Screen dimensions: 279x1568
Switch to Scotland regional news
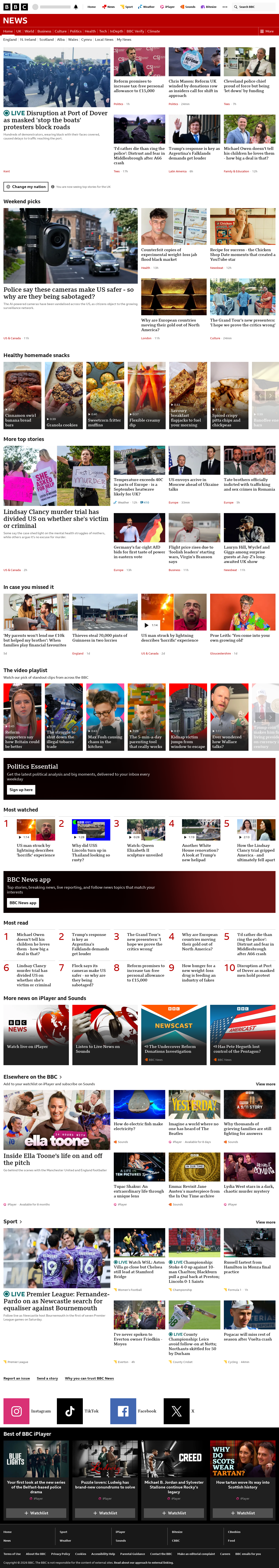tap(46, 40)
